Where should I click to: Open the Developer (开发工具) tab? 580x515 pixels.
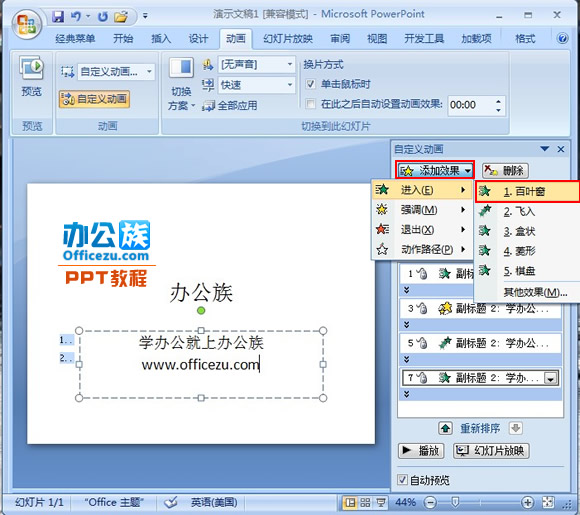pos(424,38)
